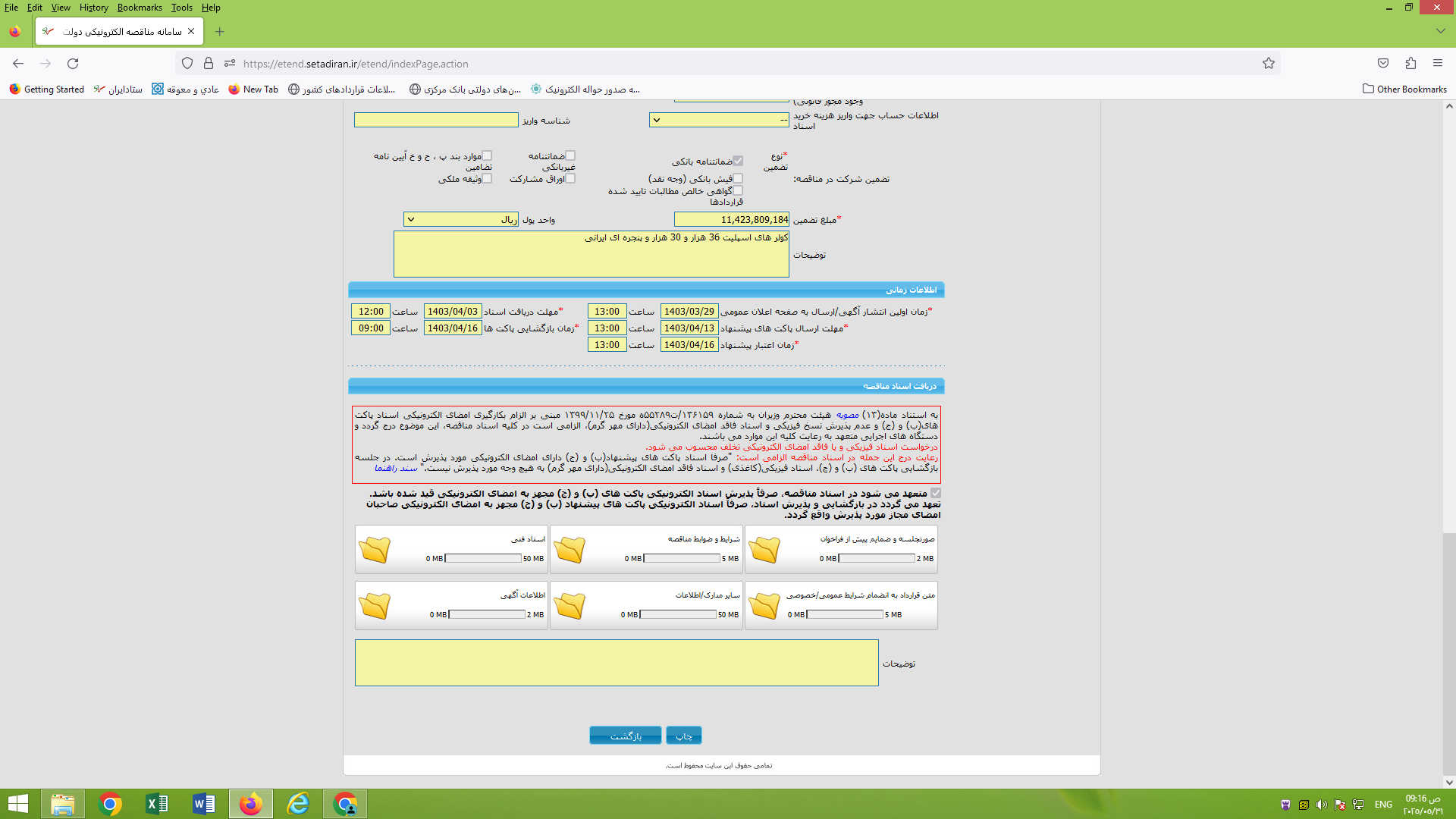Open the مصوبه link in notice

(x=847, y=415)
